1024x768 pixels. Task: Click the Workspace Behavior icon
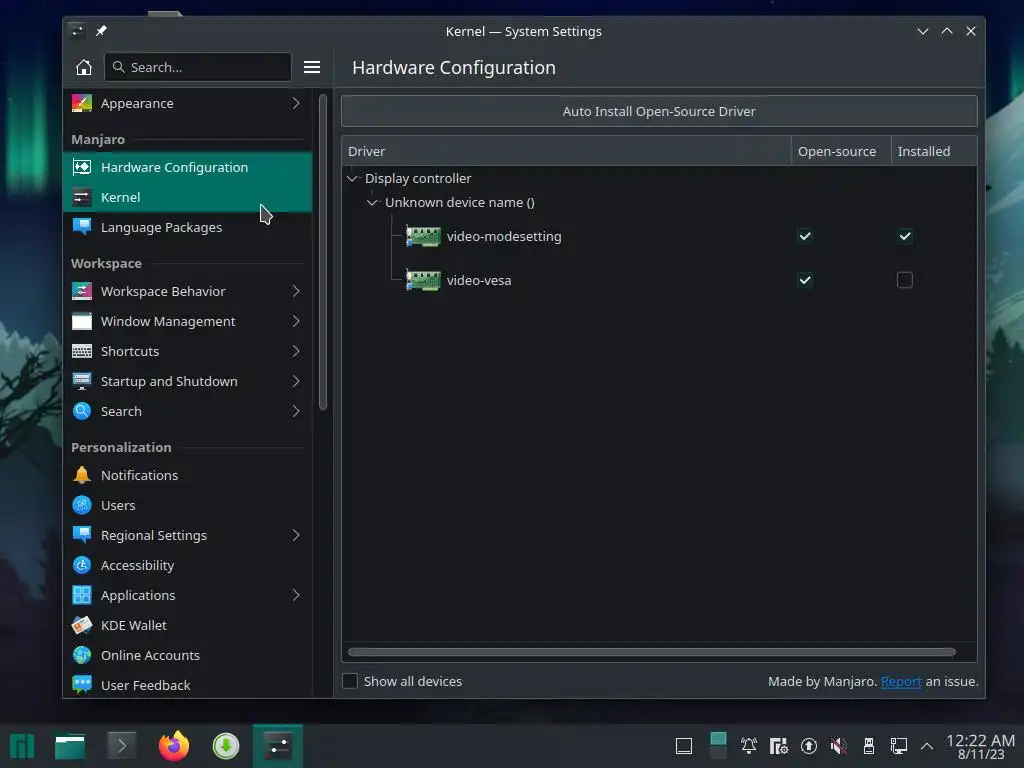click(82, 291)
